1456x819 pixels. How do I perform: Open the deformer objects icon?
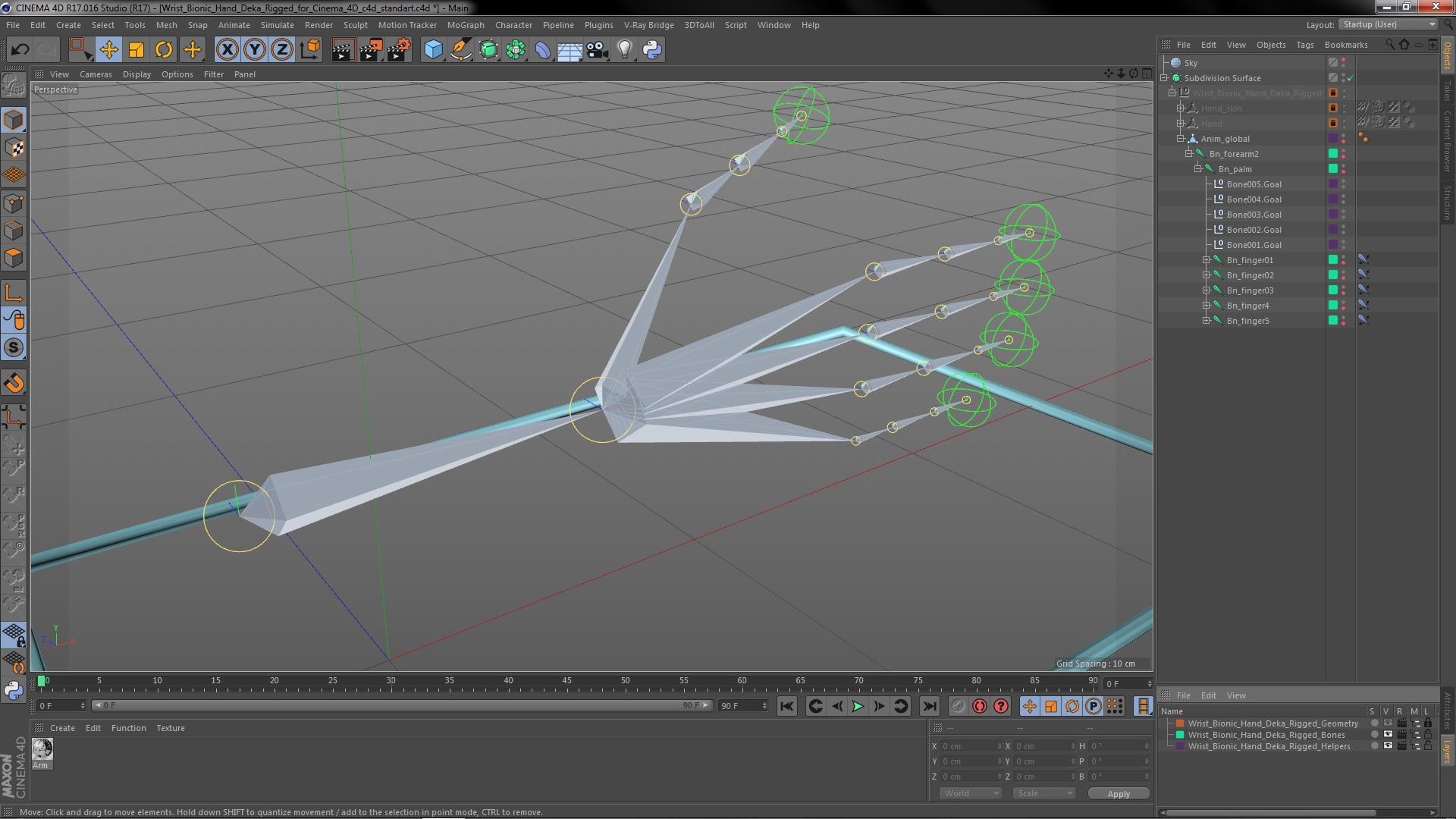[543, 50]
